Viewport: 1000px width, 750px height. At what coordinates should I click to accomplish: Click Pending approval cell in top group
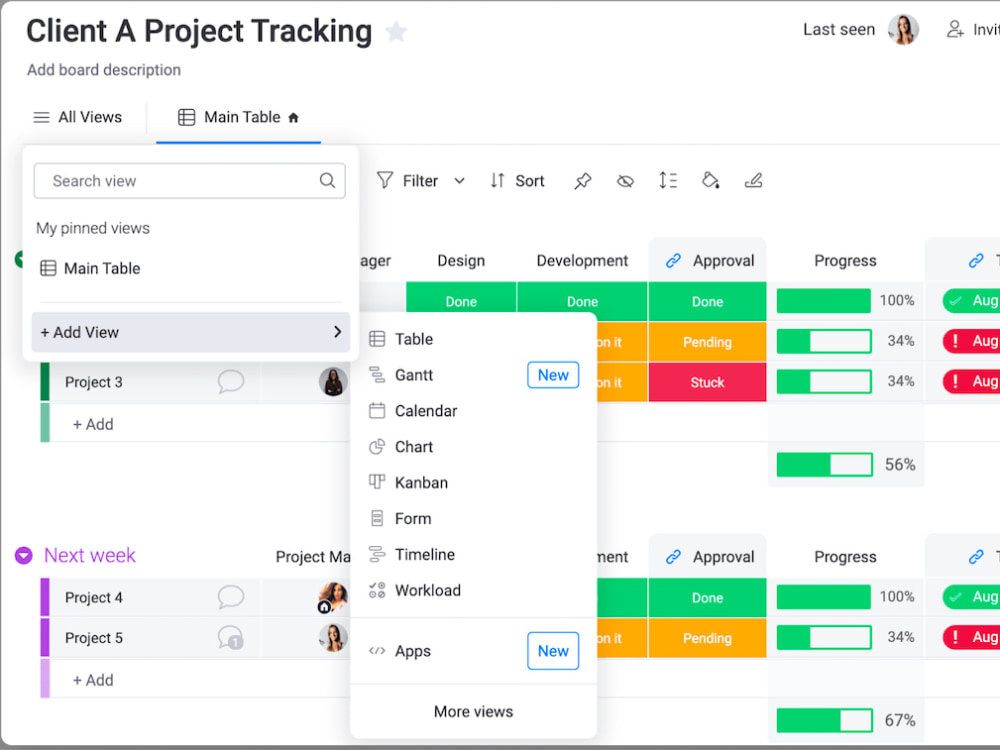[707, 342]
